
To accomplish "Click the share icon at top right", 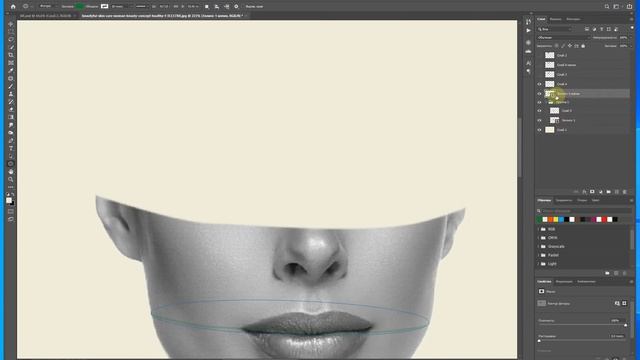I will click(x=629, y=7).
